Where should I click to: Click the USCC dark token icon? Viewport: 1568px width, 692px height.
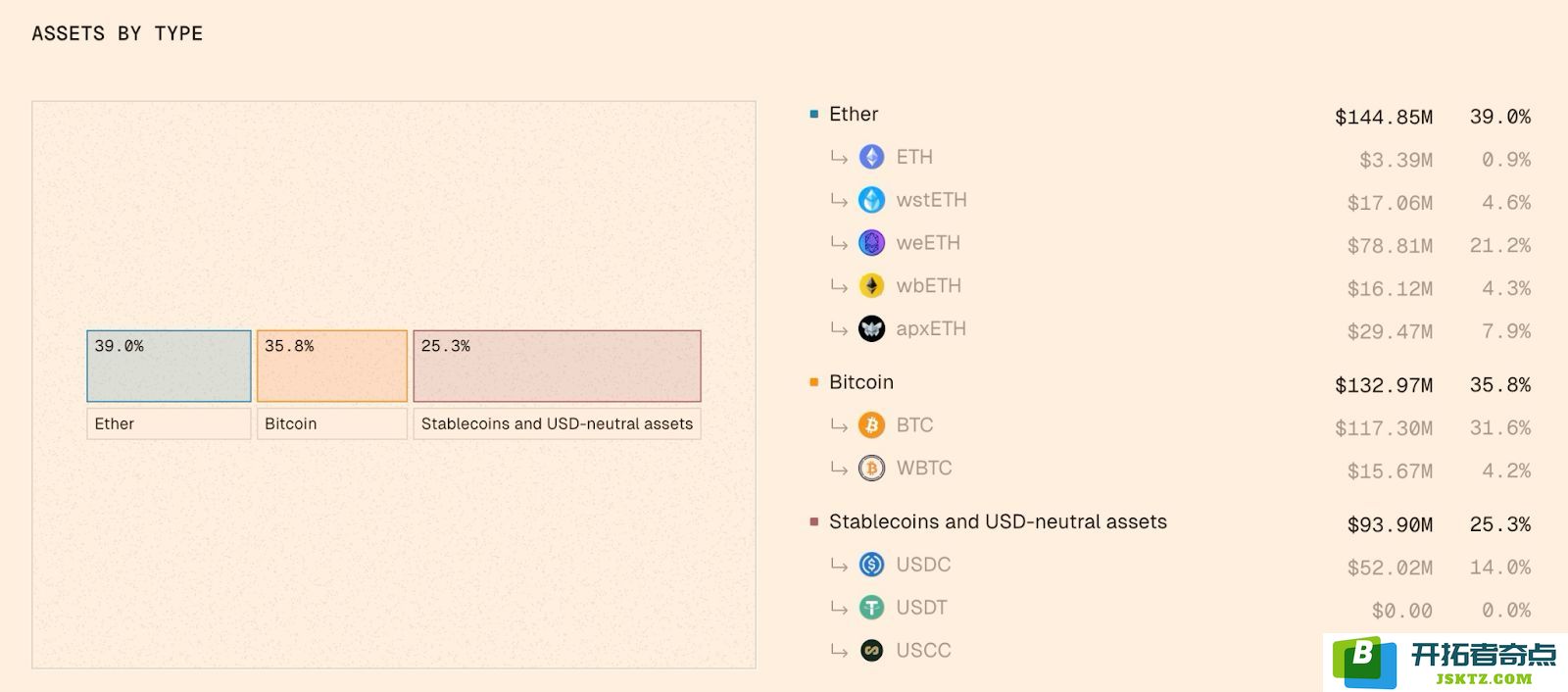click(871, 651)
